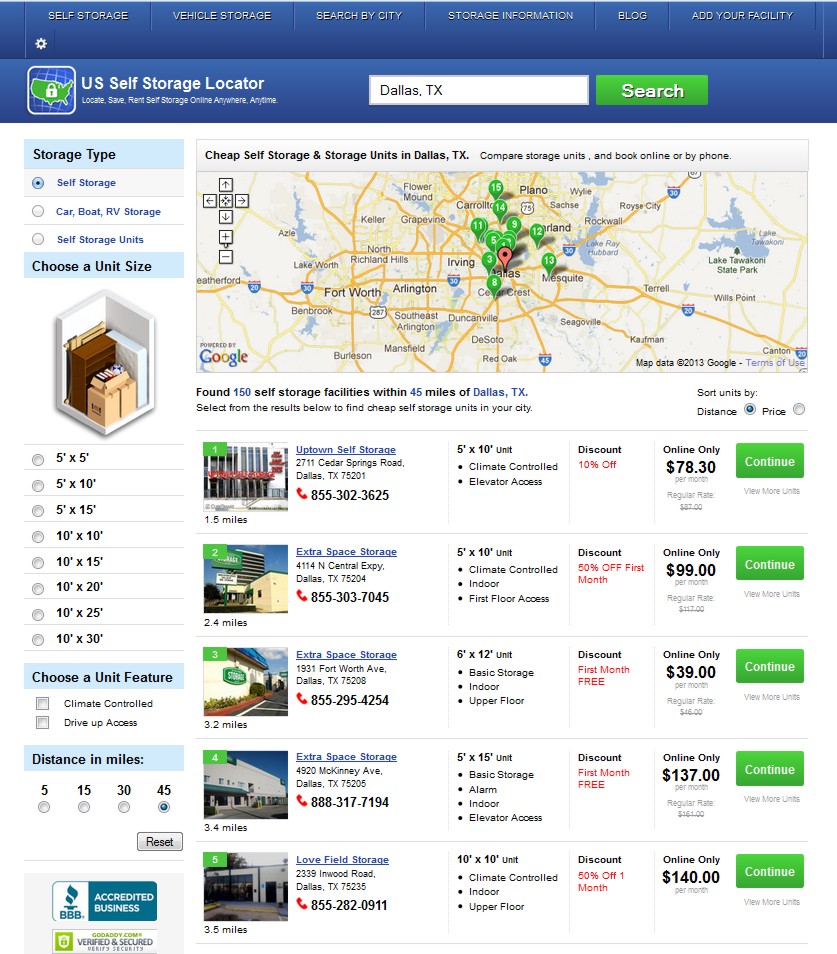Click phone icon for Uptown Self Storage

[302, 493]
